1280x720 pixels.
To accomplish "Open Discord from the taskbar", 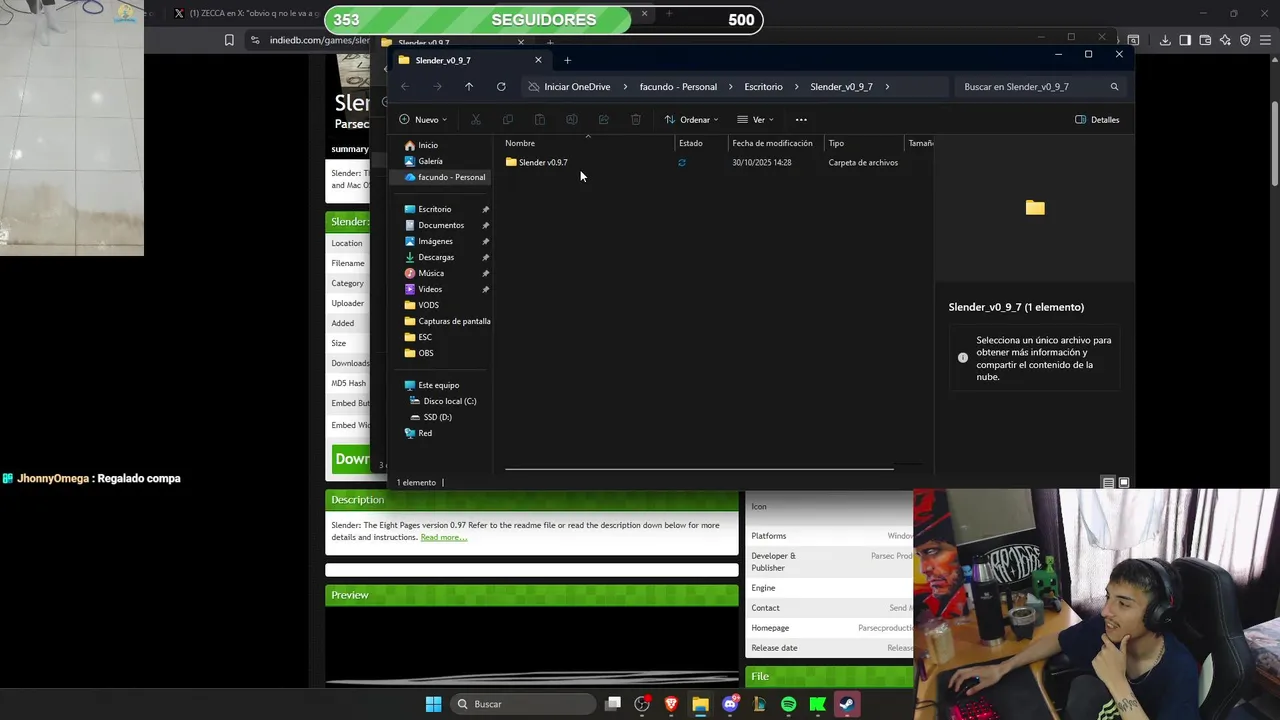I will (x=730, y=704).
